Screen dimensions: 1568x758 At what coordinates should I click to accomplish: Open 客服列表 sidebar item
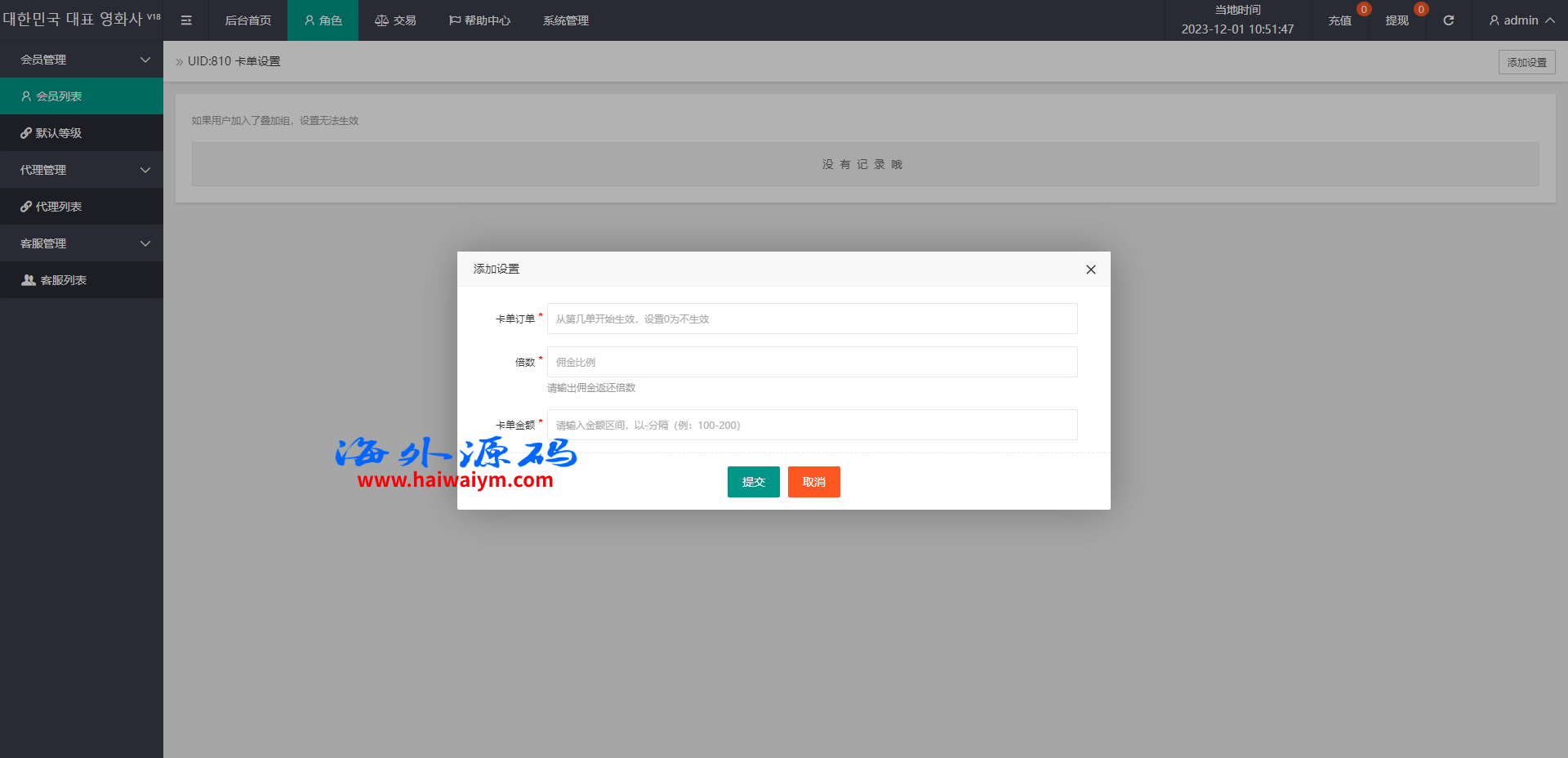(82, 280)
